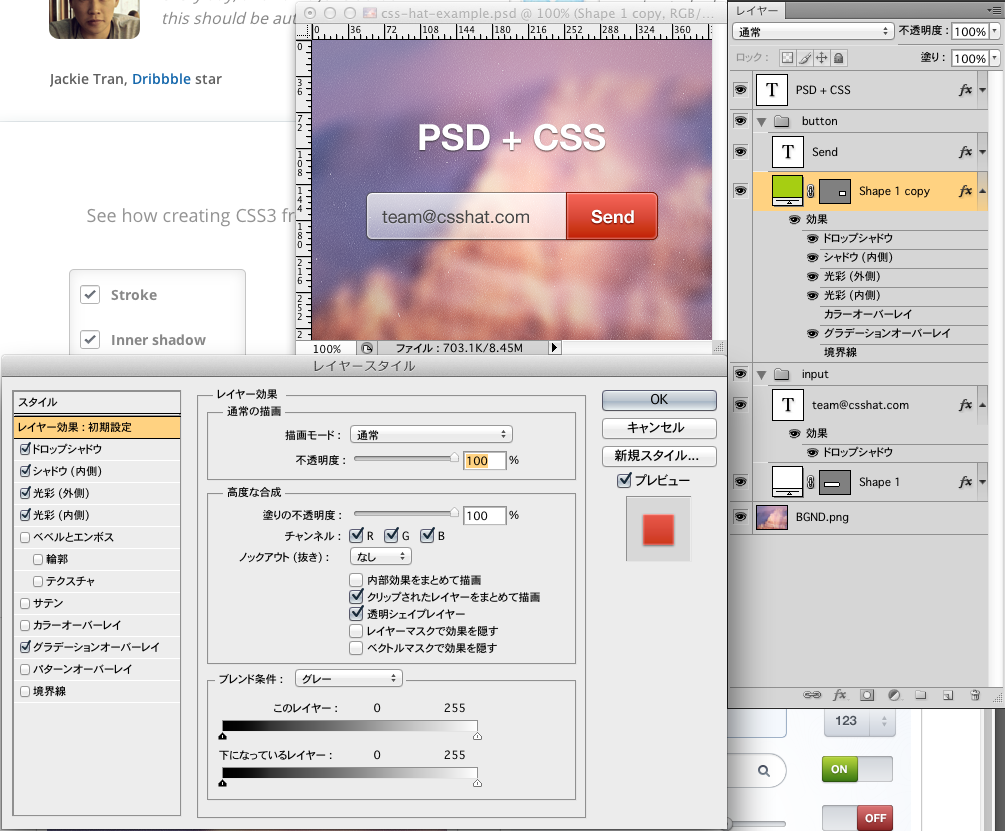Click the lock image pixels brush icon
1005x831 pixels.
pyautogui.click(x=804, y=58)
